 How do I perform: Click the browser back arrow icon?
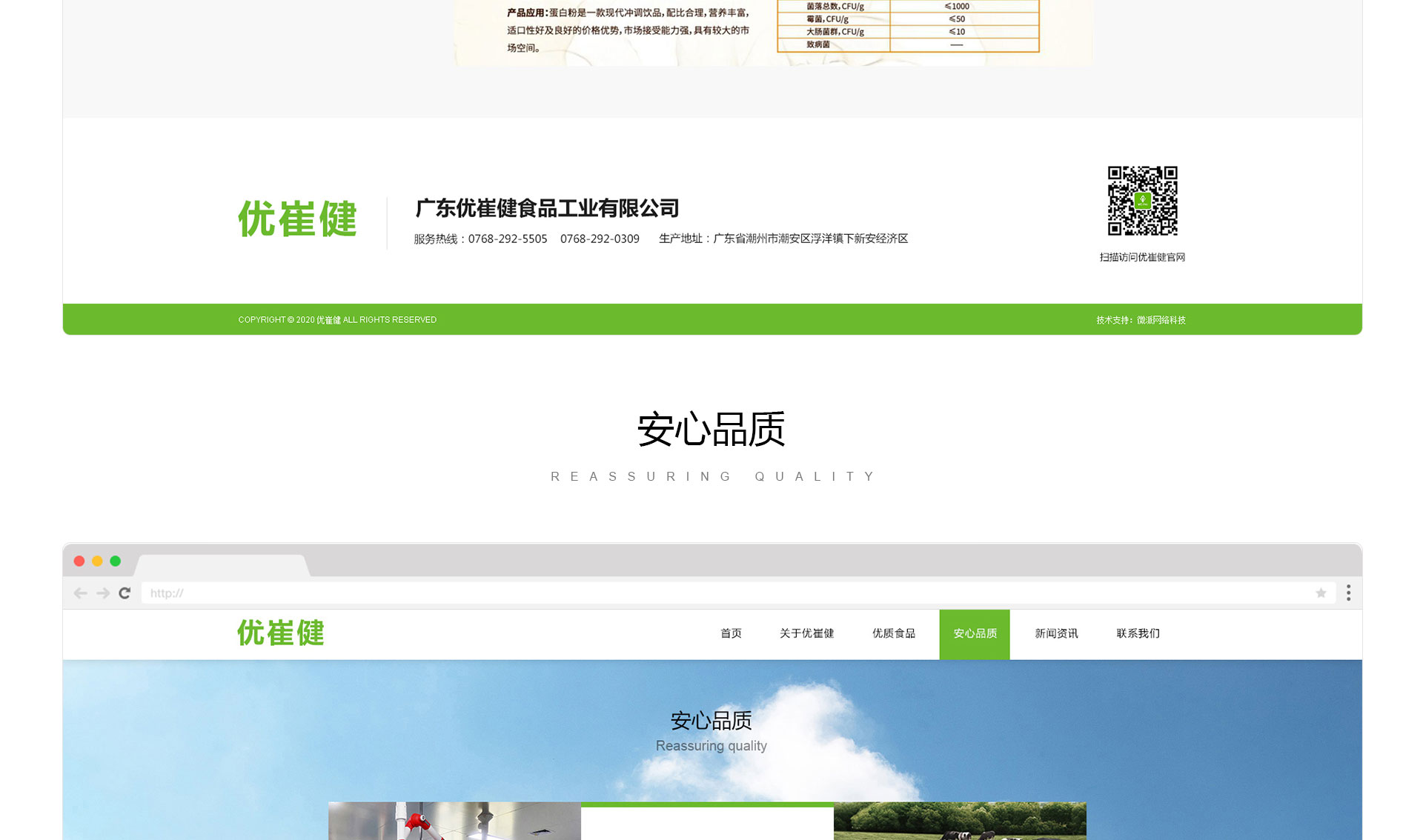(81, 593)
